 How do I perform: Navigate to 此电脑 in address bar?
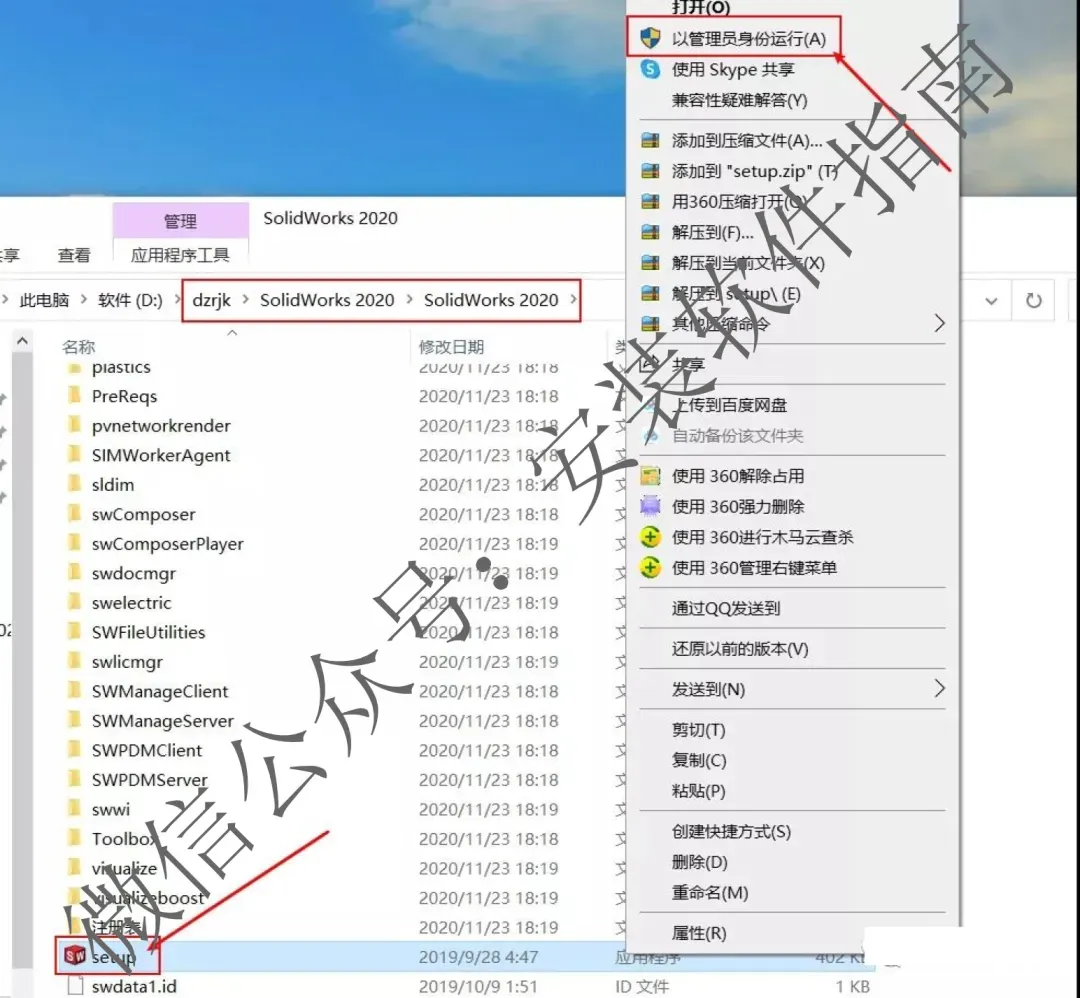coord(44,300)
